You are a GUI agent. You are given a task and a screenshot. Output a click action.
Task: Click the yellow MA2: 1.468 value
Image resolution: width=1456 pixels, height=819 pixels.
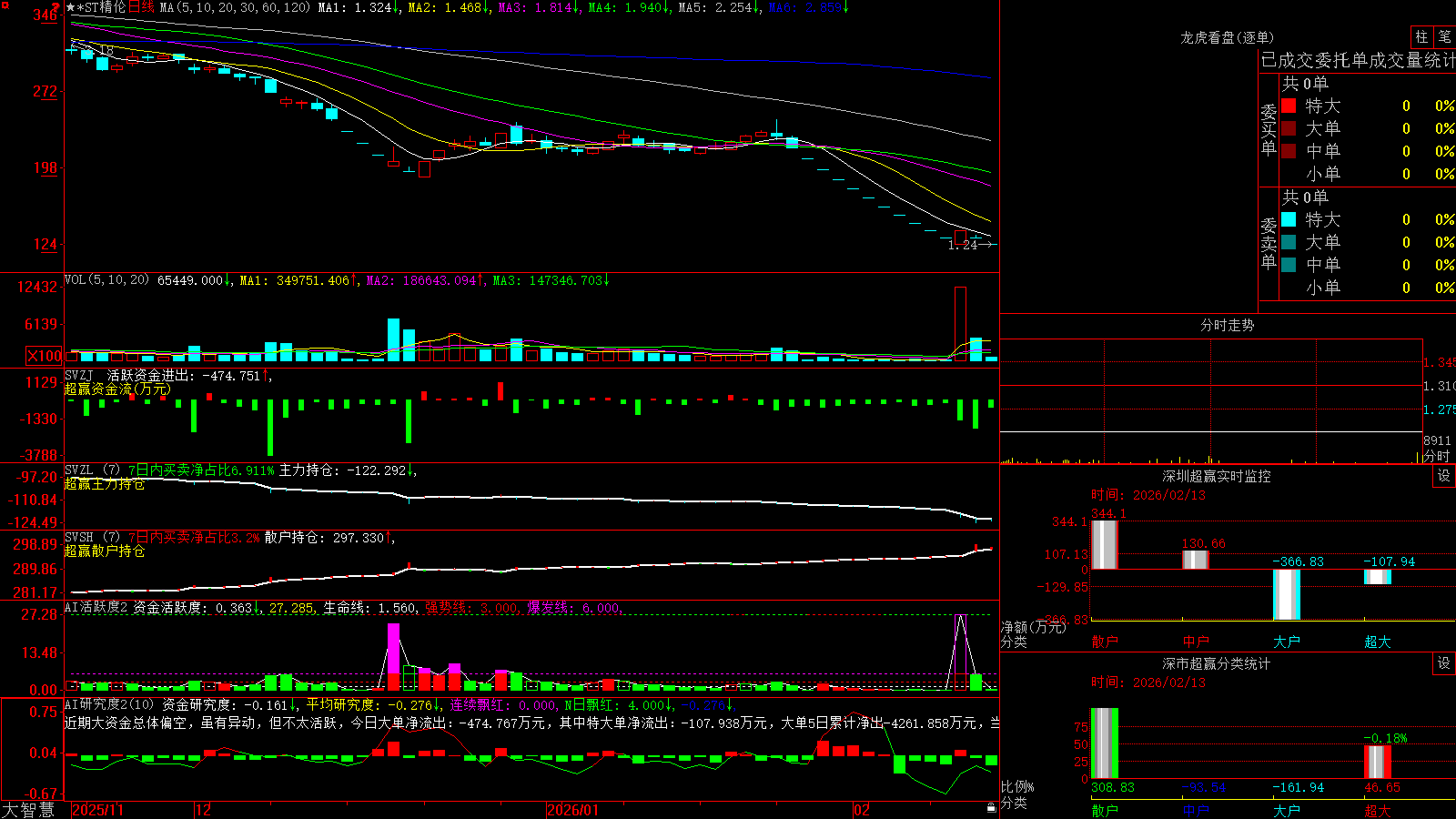pyautogui.click(x=448, y=7)
